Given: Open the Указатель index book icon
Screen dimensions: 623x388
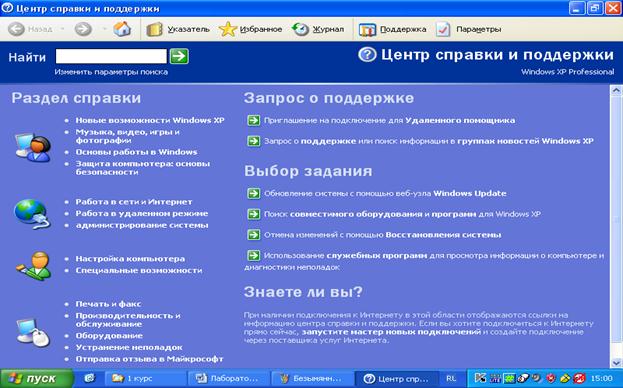Looking at the screenshot, I should [154, 29].
